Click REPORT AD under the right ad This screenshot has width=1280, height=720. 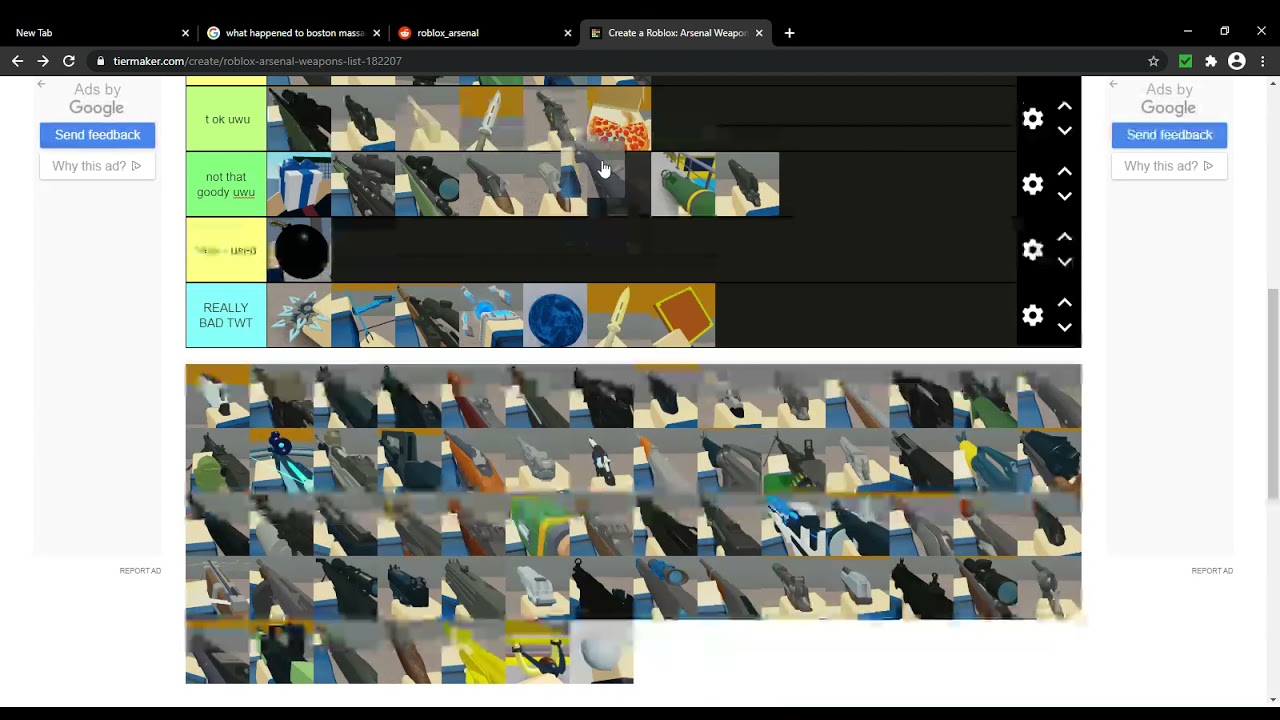point(1212,571)
